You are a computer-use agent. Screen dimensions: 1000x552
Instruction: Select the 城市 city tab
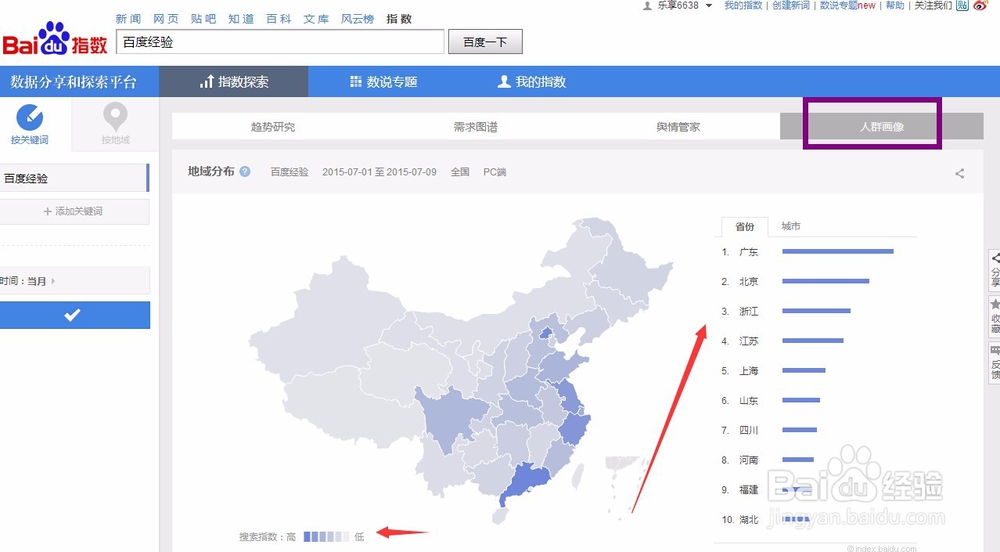(x=791, y=226)
